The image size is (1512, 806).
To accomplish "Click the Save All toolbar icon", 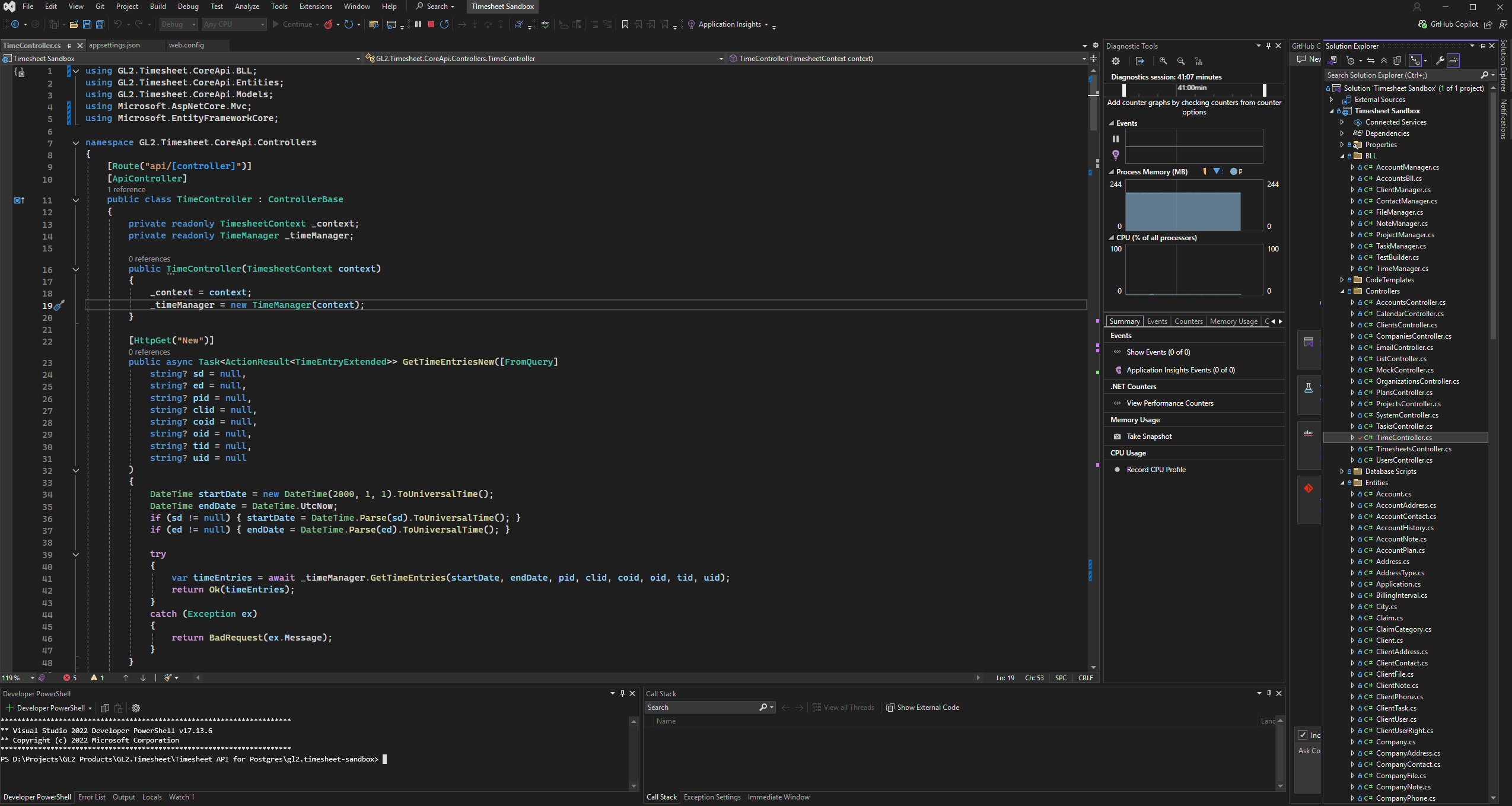I will coord(100,24).
